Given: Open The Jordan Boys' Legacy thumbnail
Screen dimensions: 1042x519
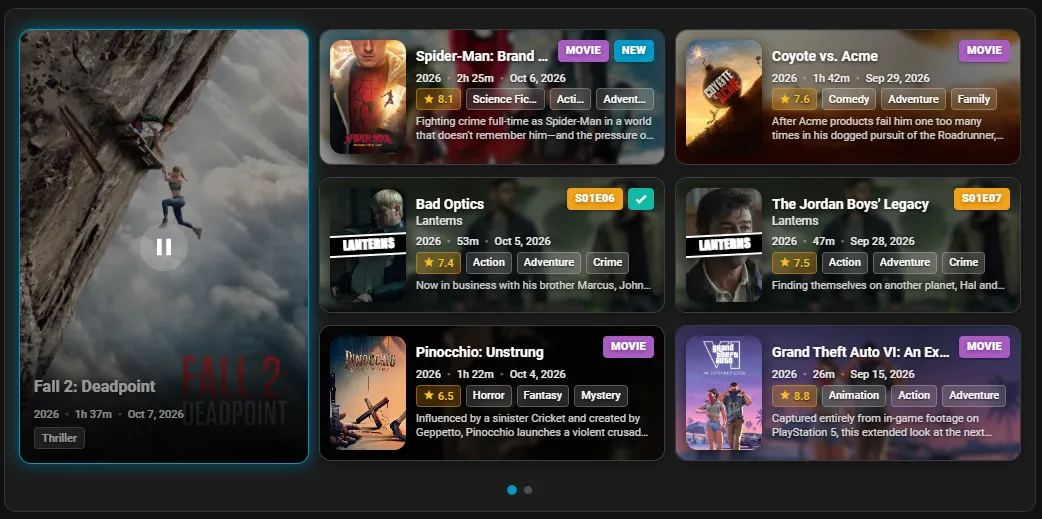Looking at the screenshot, I should pos(724,245).
